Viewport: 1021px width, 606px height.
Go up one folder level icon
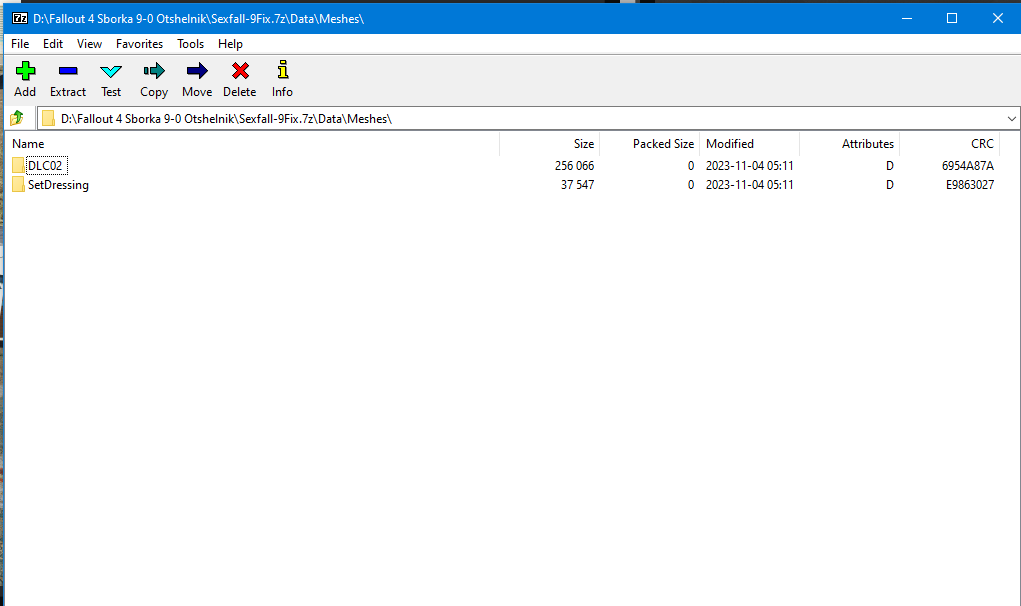tap(17, 119)
